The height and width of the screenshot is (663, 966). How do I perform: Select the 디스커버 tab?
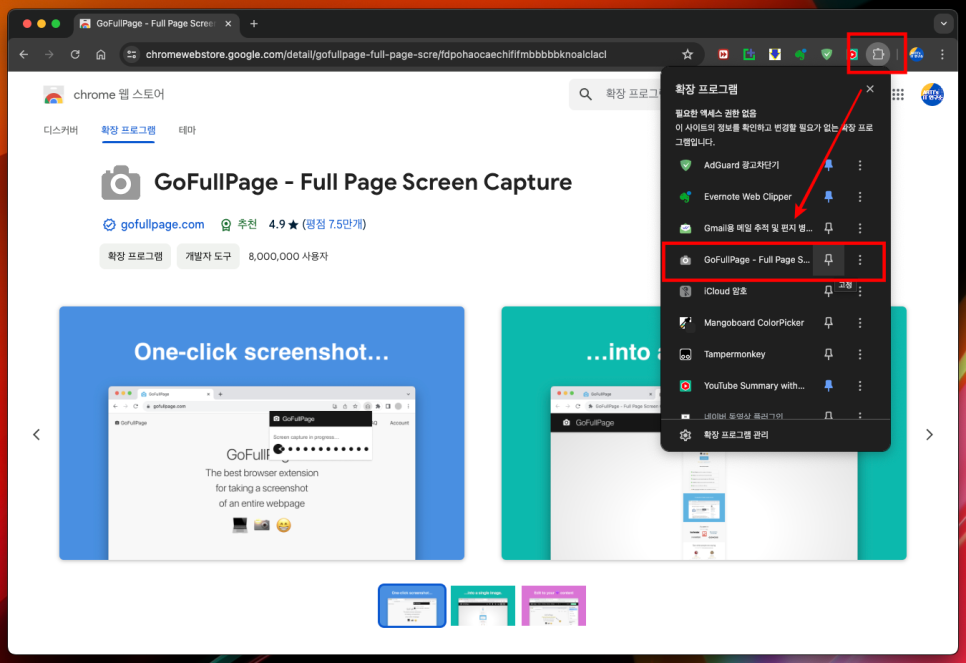tap(60, 130)
